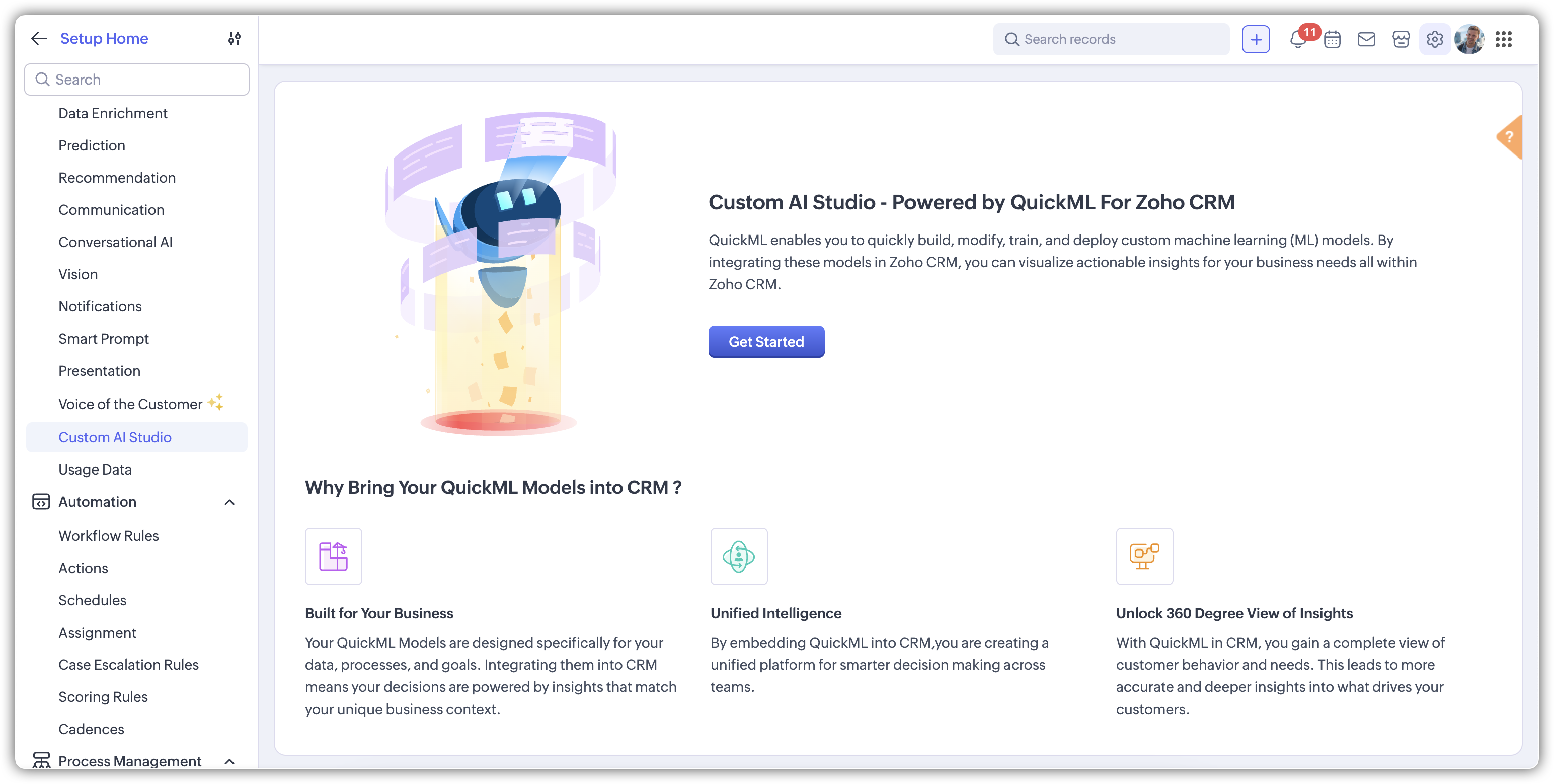The image size is (1554, 784).
Task: Select Smart Prompt in sidebar
Action: click(103, 338)
